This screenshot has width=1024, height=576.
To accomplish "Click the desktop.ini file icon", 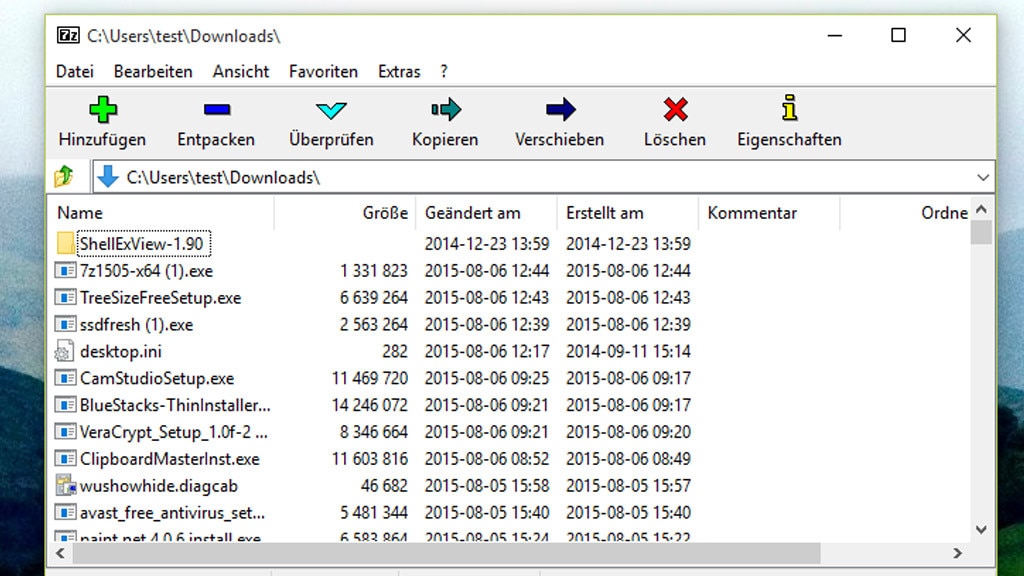I will pyautogui.click(x=64, y=351).
